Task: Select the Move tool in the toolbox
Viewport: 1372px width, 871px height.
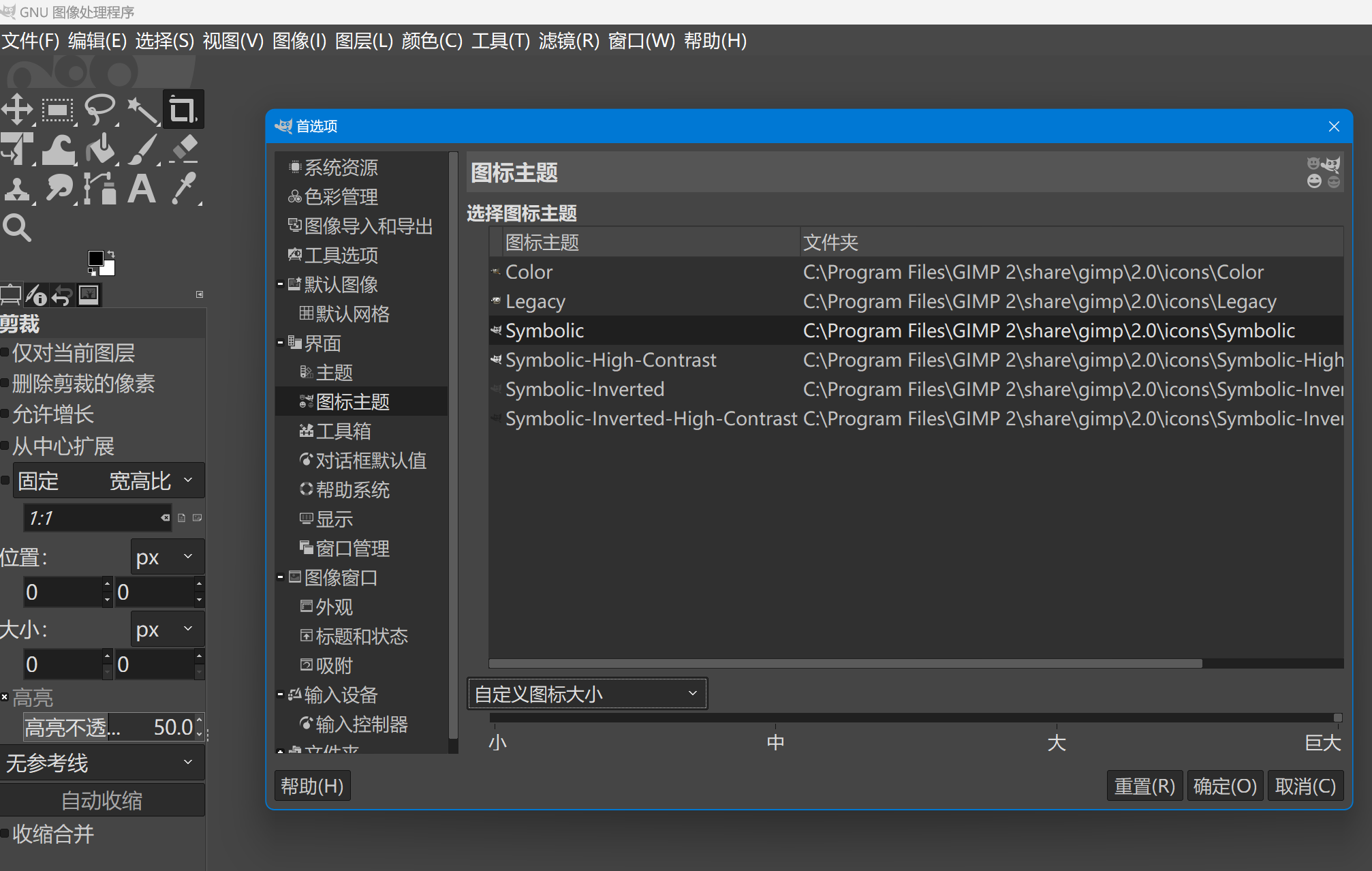Action: (x=18, y=110)
